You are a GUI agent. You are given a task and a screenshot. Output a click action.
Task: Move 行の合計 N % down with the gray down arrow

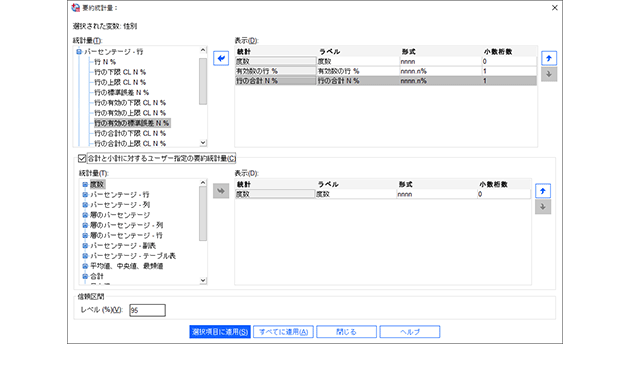549,74
